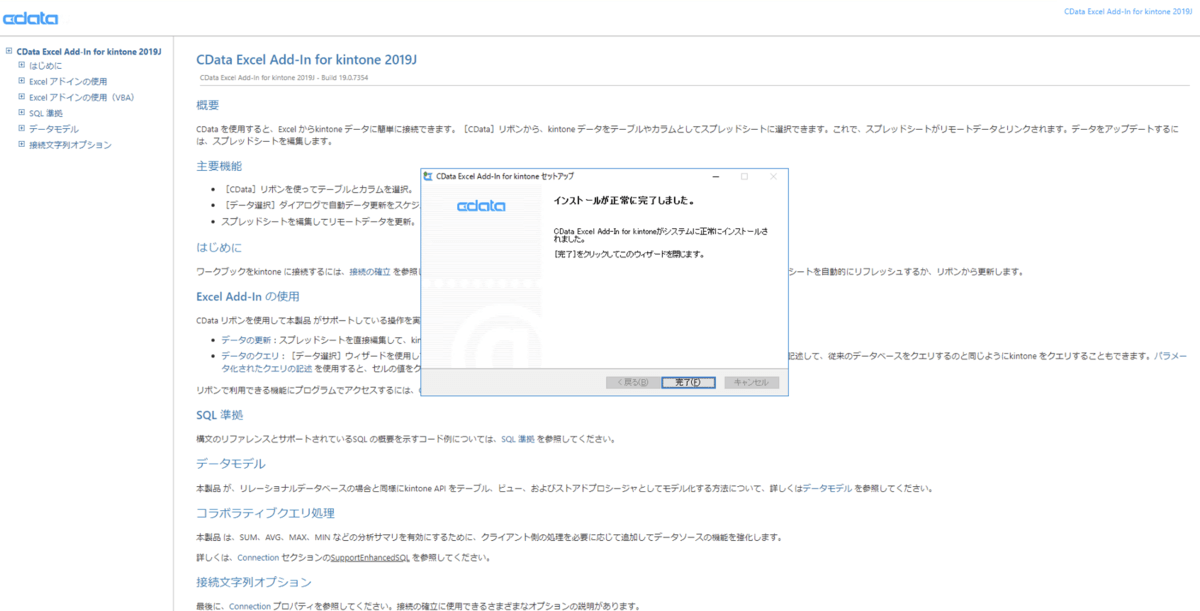This screenshot has height=611, width=1200.
Task: Click the 主要機能 section heading
Action: point(219,166)
